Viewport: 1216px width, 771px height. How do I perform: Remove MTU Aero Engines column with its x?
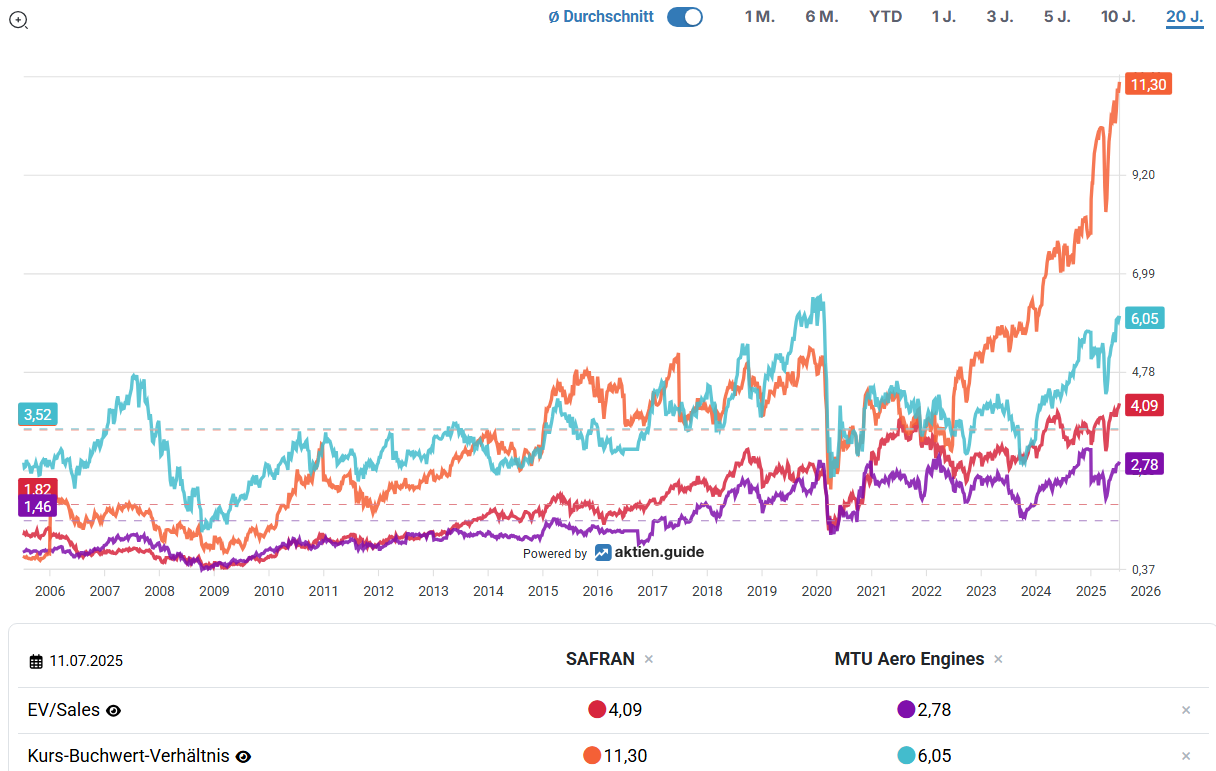(998, 659)
